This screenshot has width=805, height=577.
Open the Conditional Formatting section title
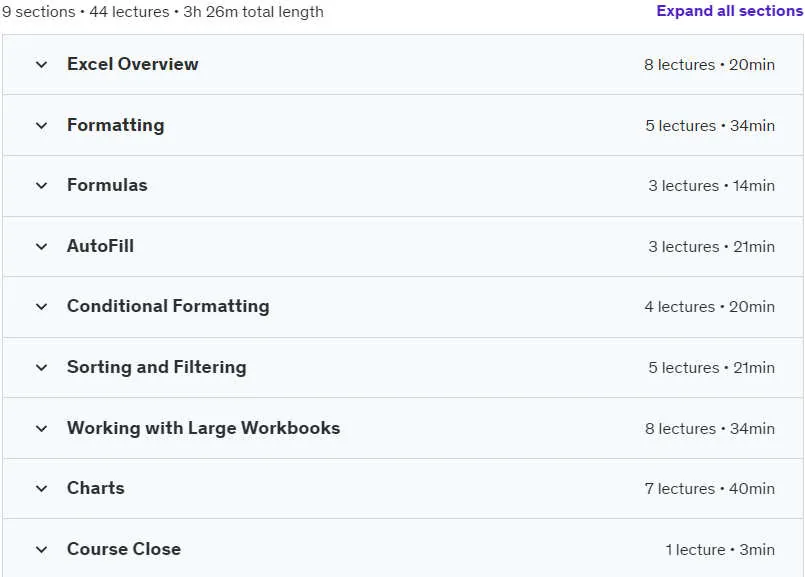pos(168,306)
